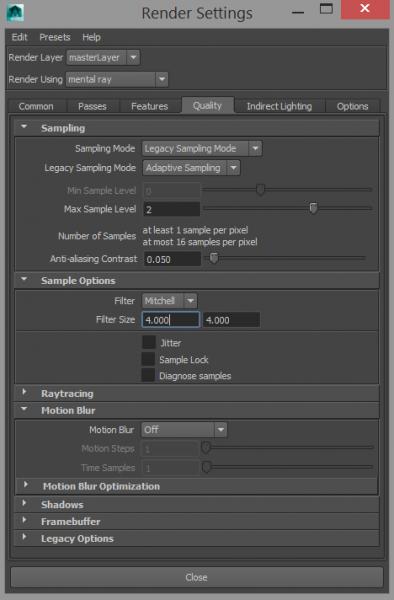Expand the Framebuffer section
This screenshot has height=600, width=394.
197,521
